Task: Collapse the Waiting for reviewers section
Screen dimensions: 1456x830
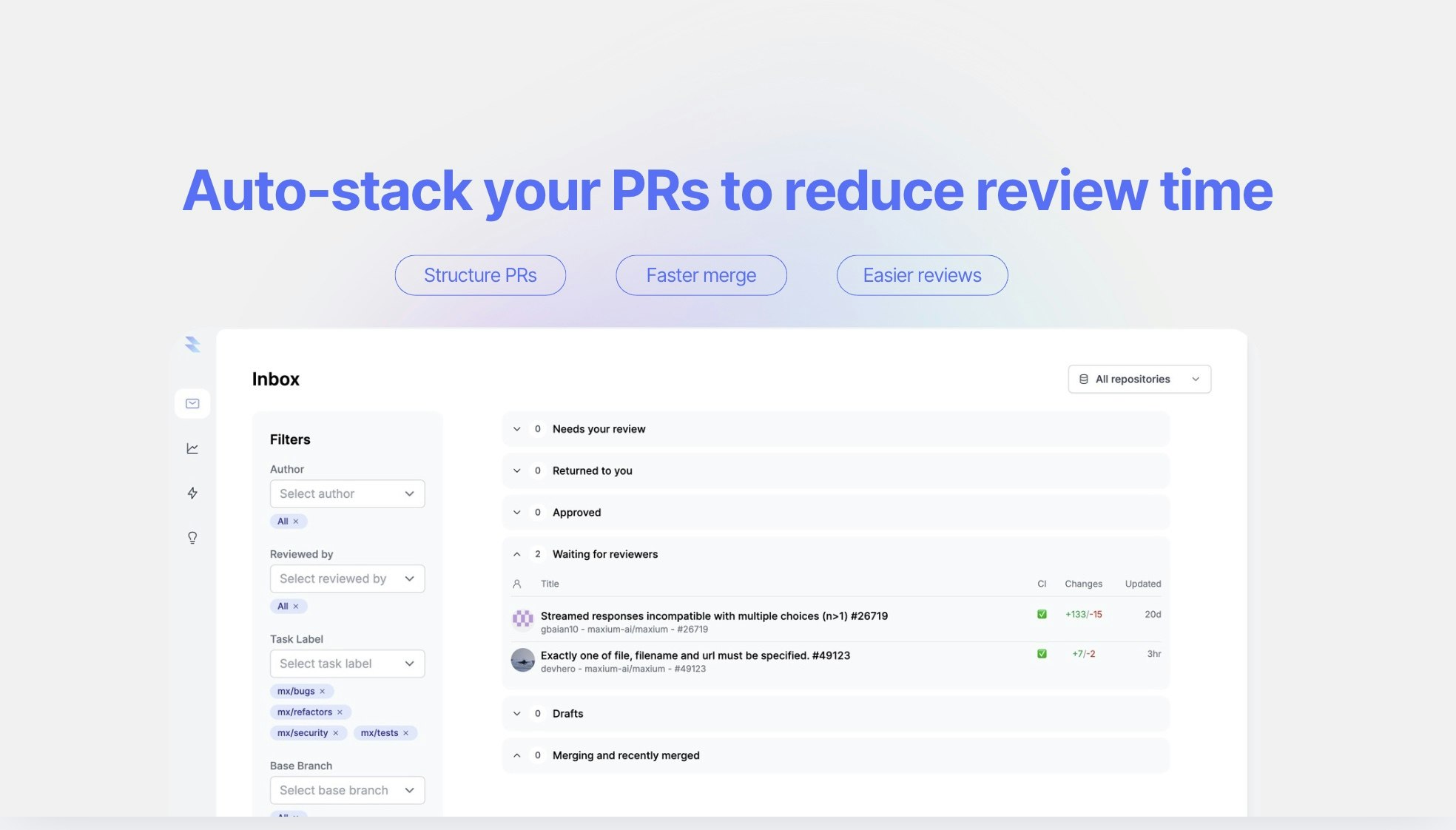Action: [x=517, y=554]
